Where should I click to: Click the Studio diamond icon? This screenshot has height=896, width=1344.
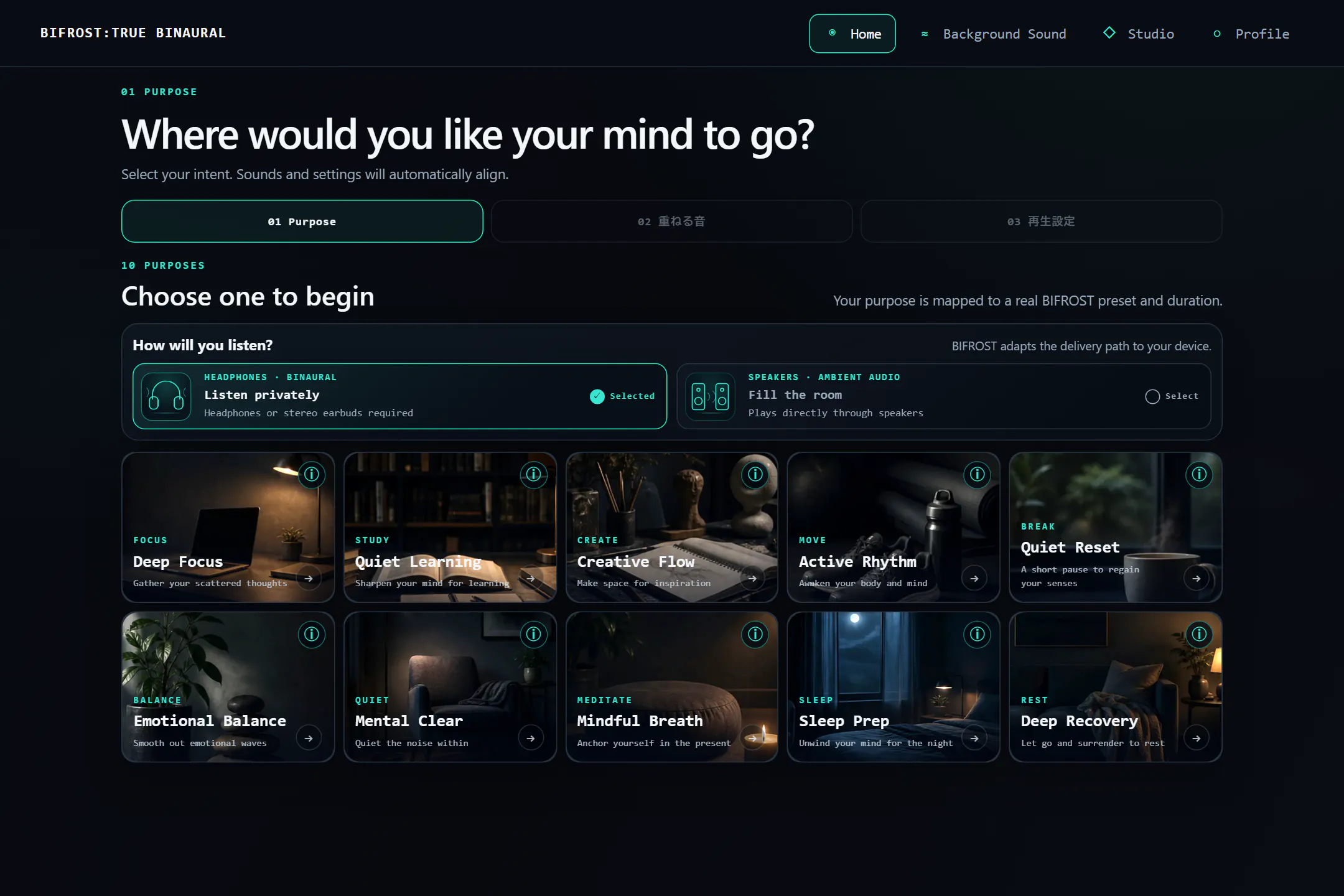(x=1109, y=32)
